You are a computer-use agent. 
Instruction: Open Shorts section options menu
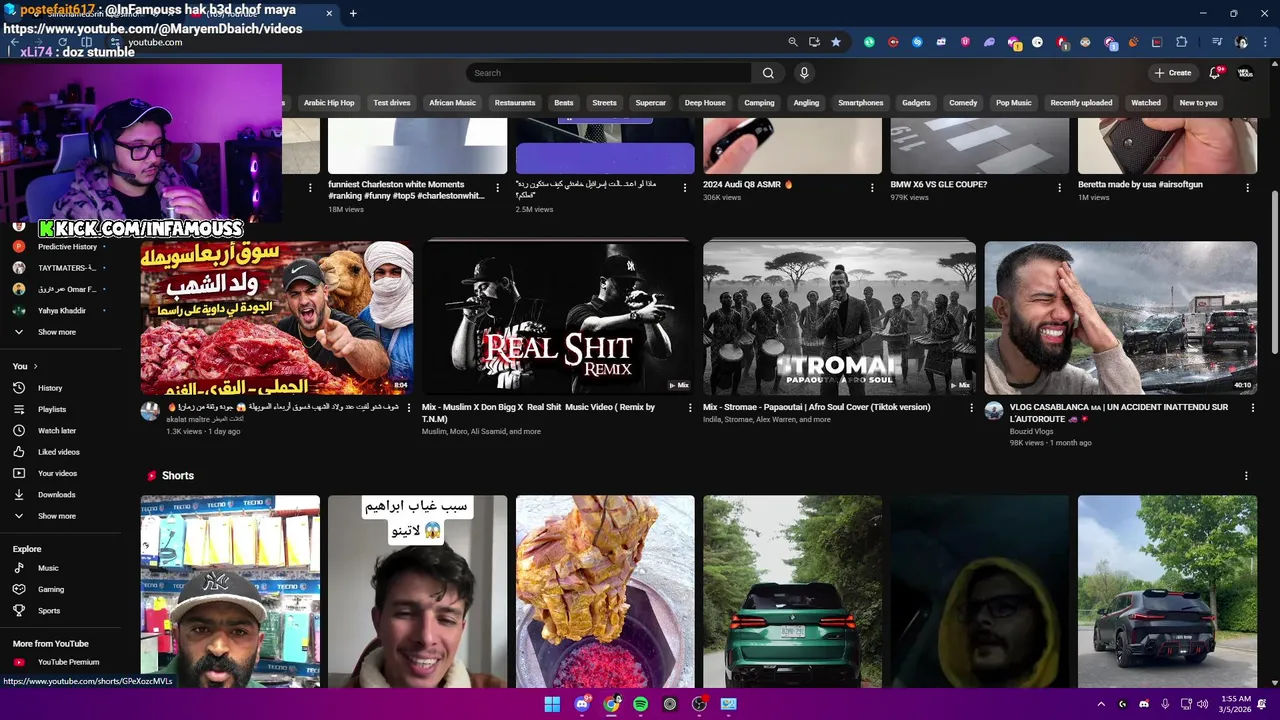pyautogui.click(x=1246, y=476)
